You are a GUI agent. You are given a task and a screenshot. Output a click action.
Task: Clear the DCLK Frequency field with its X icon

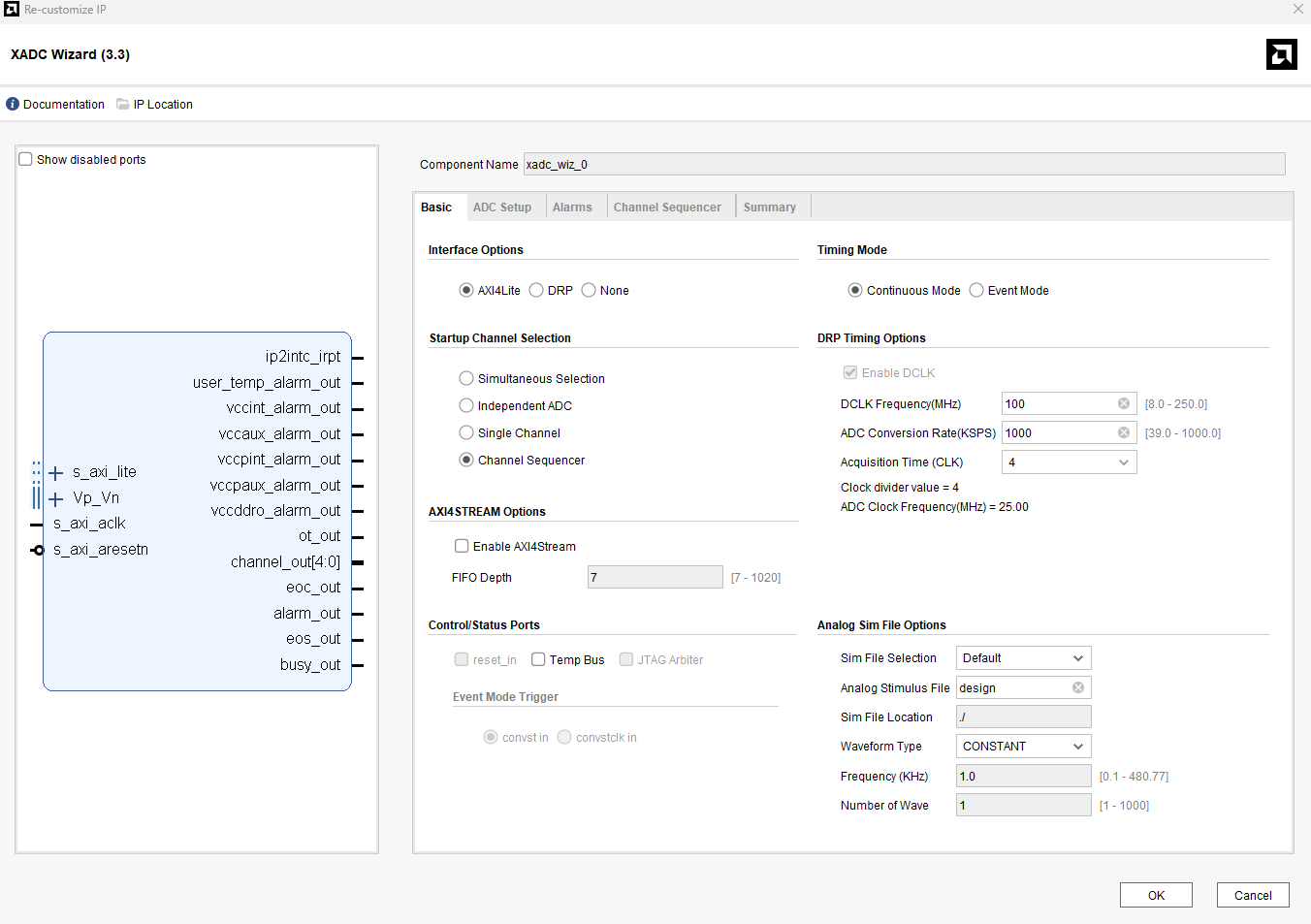(1124, 404)
